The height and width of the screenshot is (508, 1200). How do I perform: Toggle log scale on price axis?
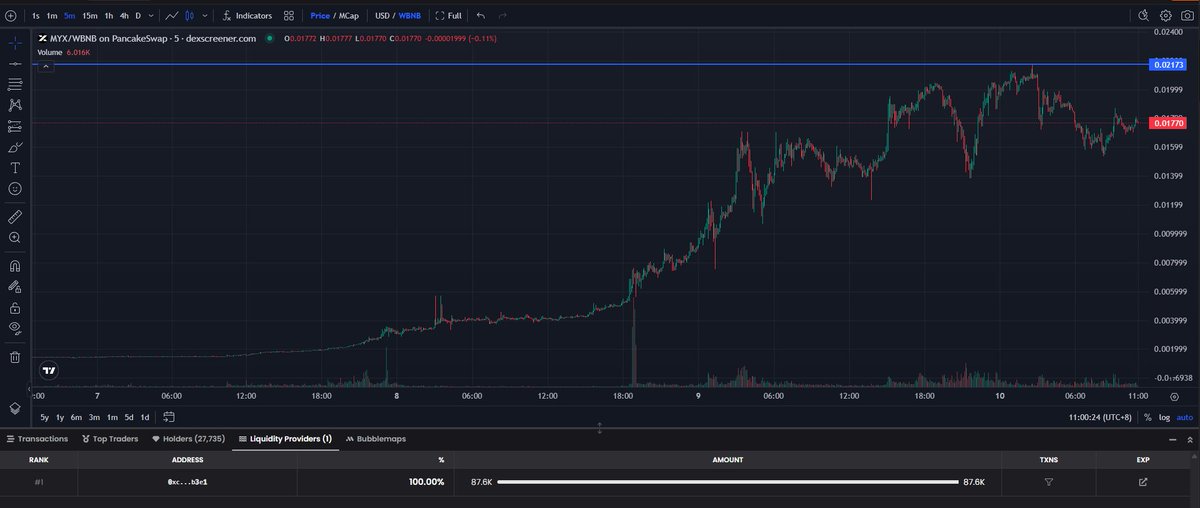tap(1163, 417)
